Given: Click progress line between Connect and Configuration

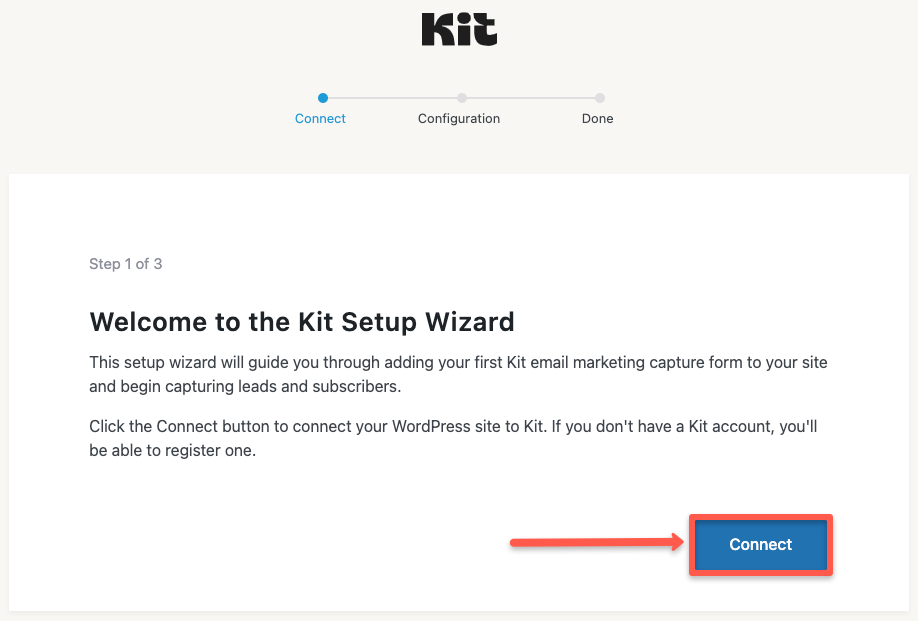Looking at the screenshot, I should tap(391, 98).
